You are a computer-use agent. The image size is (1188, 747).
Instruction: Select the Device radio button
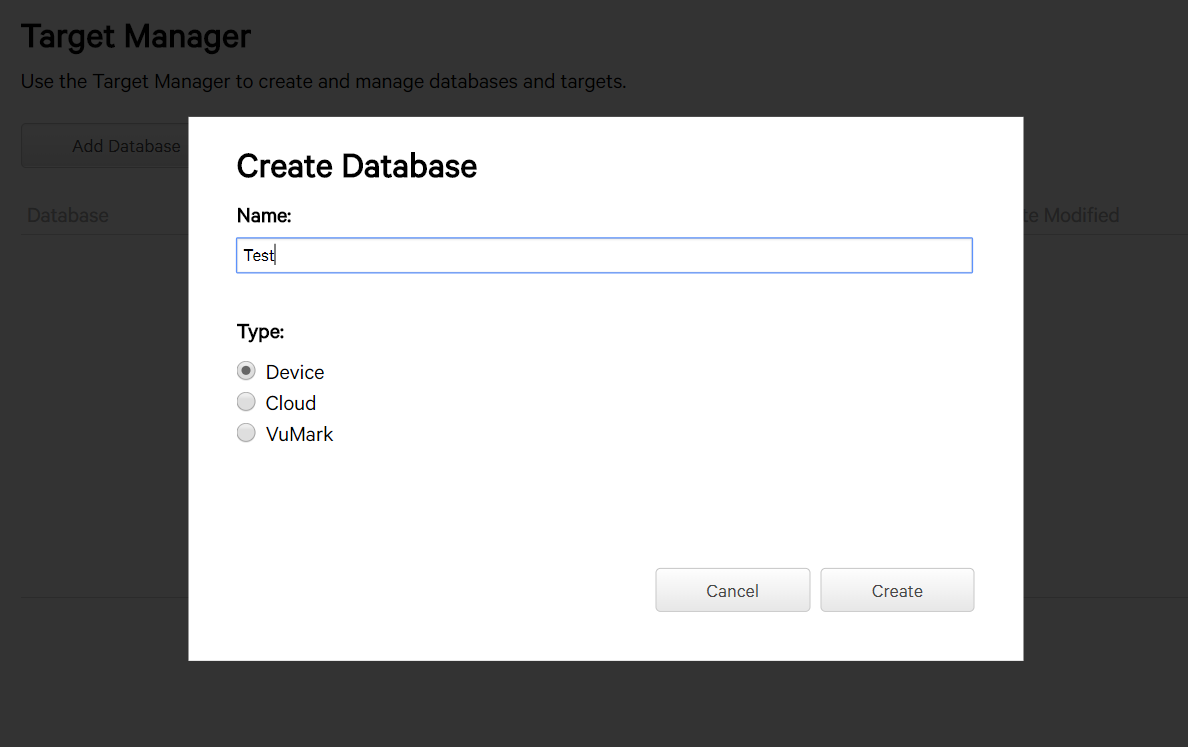point(246,371)
